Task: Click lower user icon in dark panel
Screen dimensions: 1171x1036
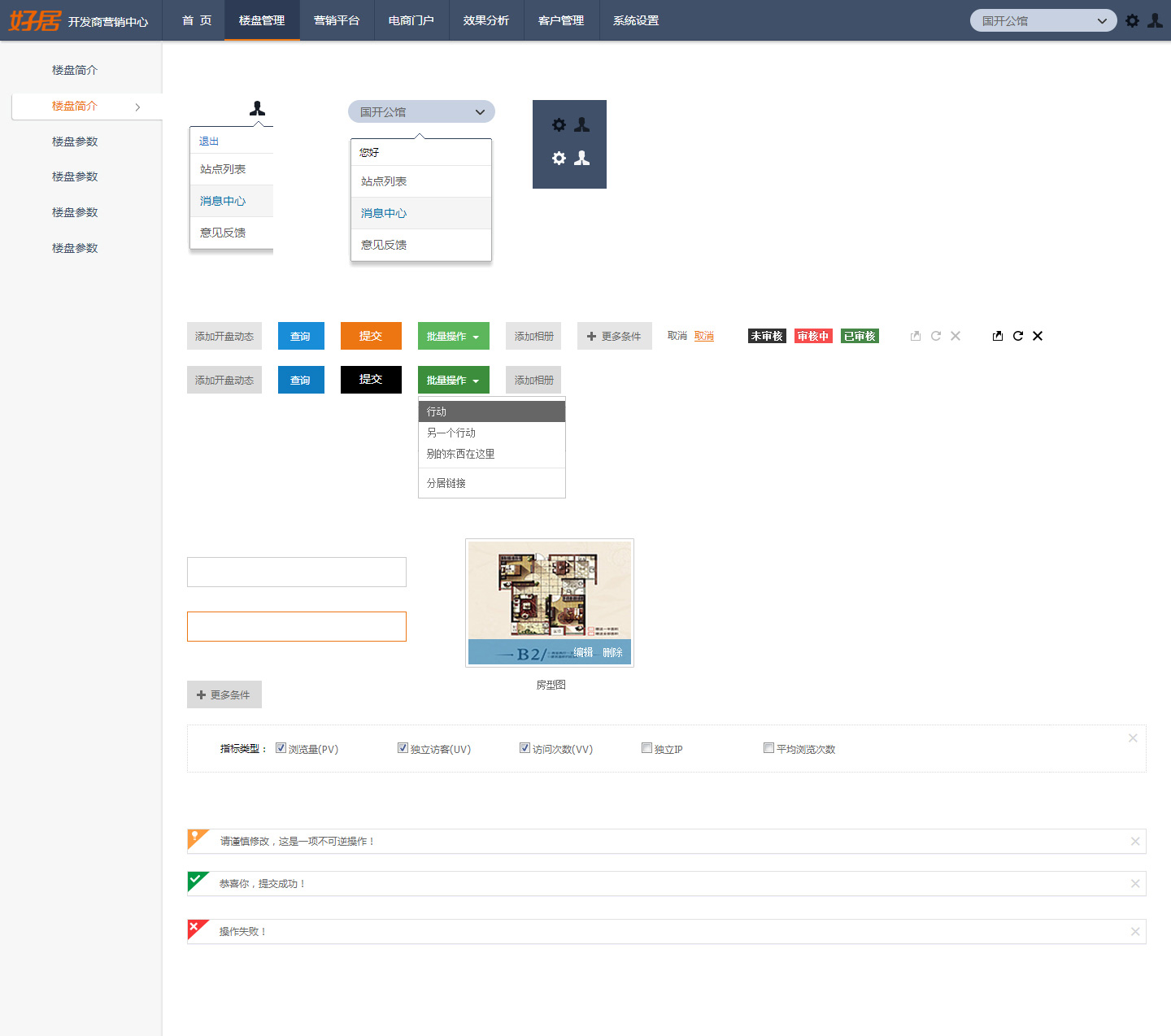Action: click(581, 158)
